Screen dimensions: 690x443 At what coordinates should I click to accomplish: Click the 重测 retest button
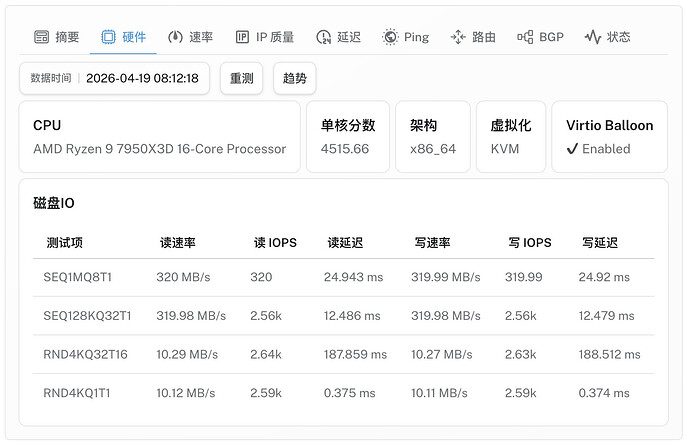click(x=242, y=78)
